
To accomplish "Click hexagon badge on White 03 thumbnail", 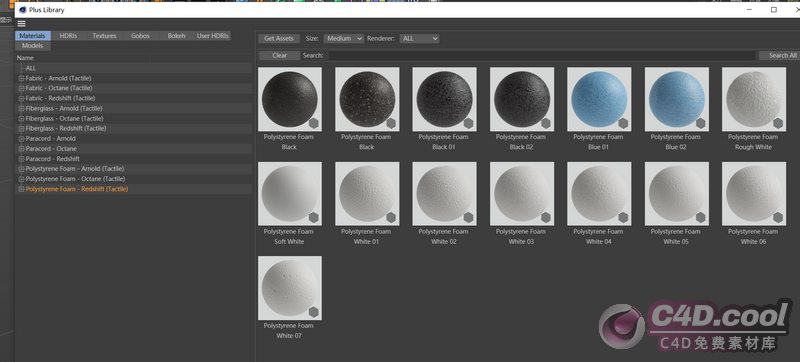I will click(x=546, y=217).
